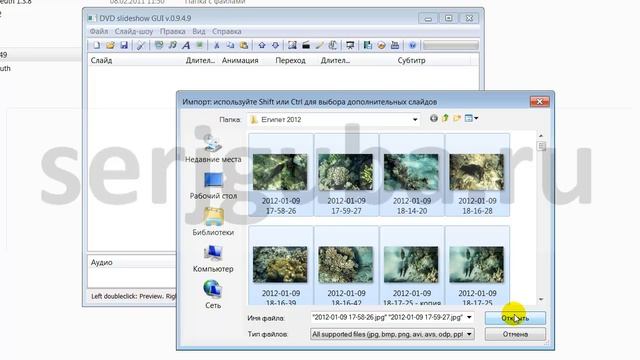The height and width of the screenshot is (360, 640).
Task: Select thumbnail 2012-01-09 18-14-20
Action: (411, 175)
